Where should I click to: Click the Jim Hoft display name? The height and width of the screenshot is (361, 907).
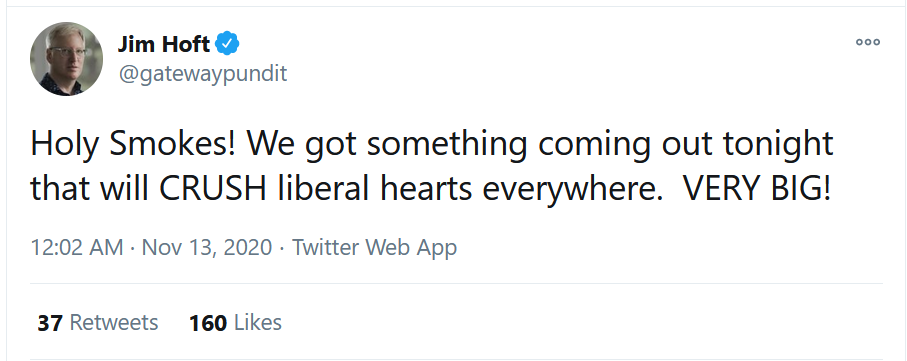click(x=164, y=43)
